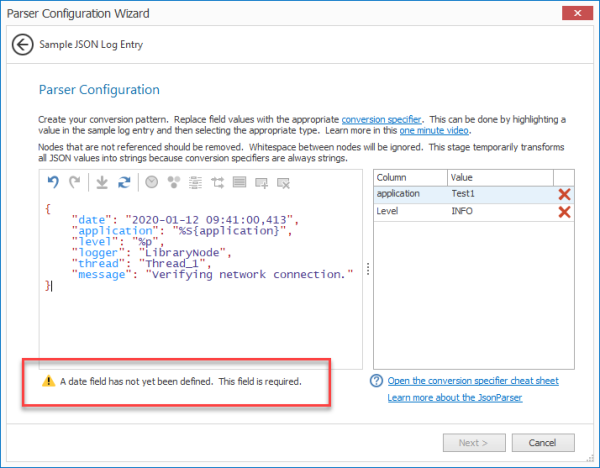Click the download arrow toolbar icon

point(102,183)
